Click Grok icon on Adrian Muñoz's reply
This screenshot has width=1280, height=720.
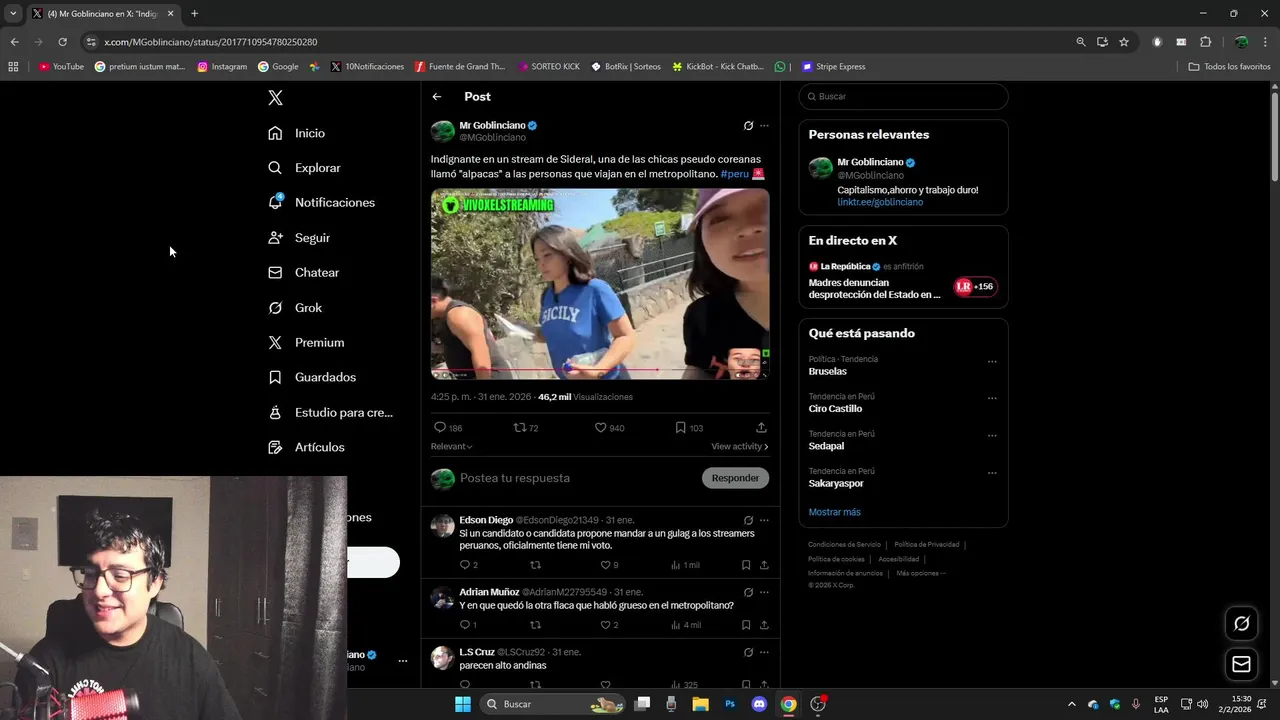(748, 592)
